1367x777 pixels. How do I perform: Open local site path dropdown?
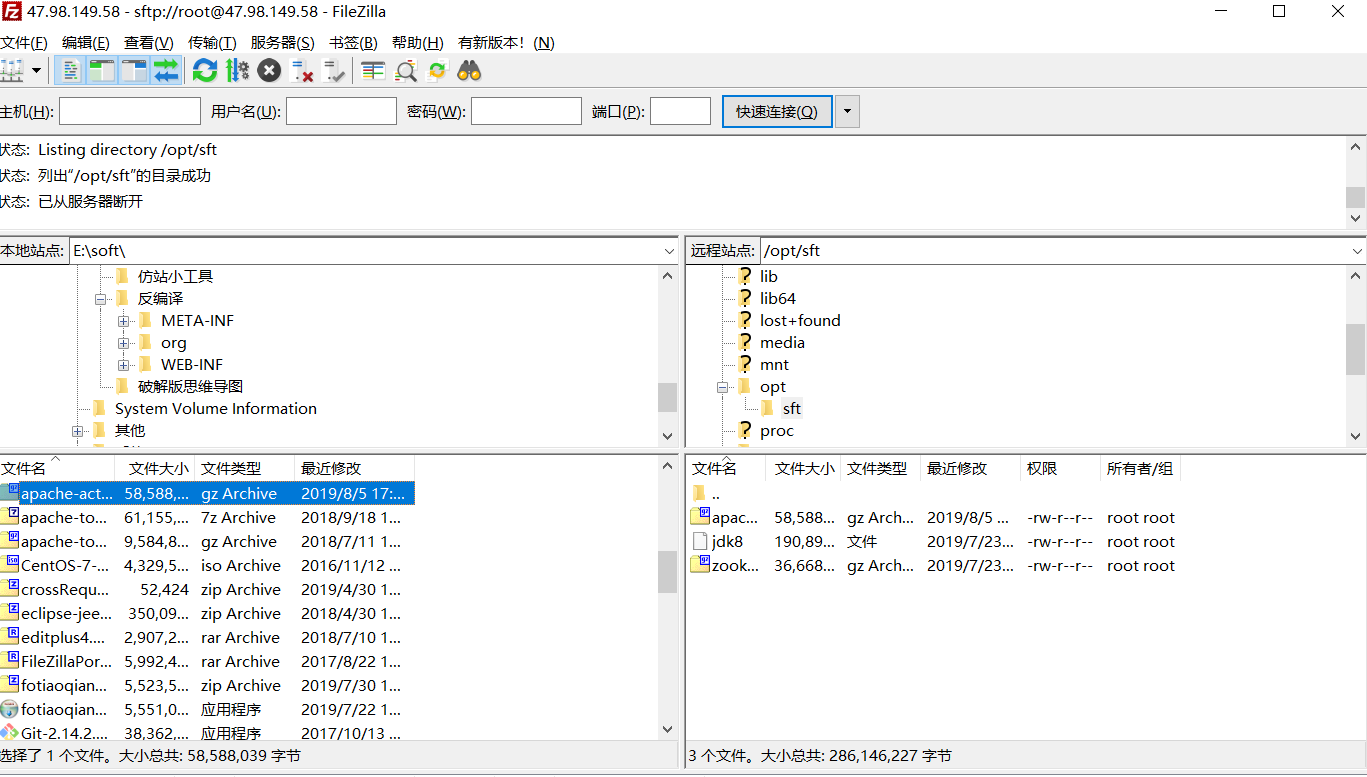[x=669, y=251]
